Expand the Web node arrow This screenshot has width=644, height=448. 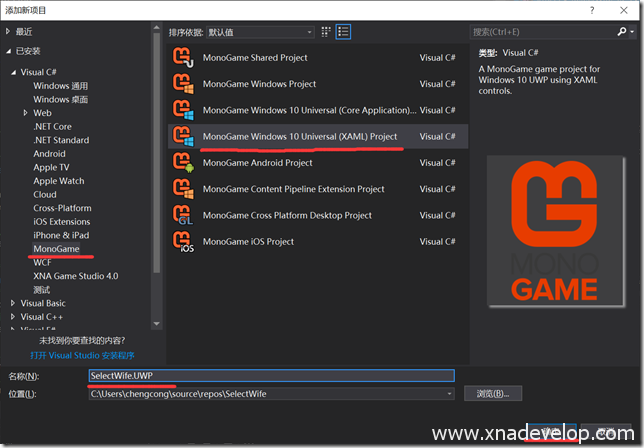pyautogui.click(x=25, y=113)
